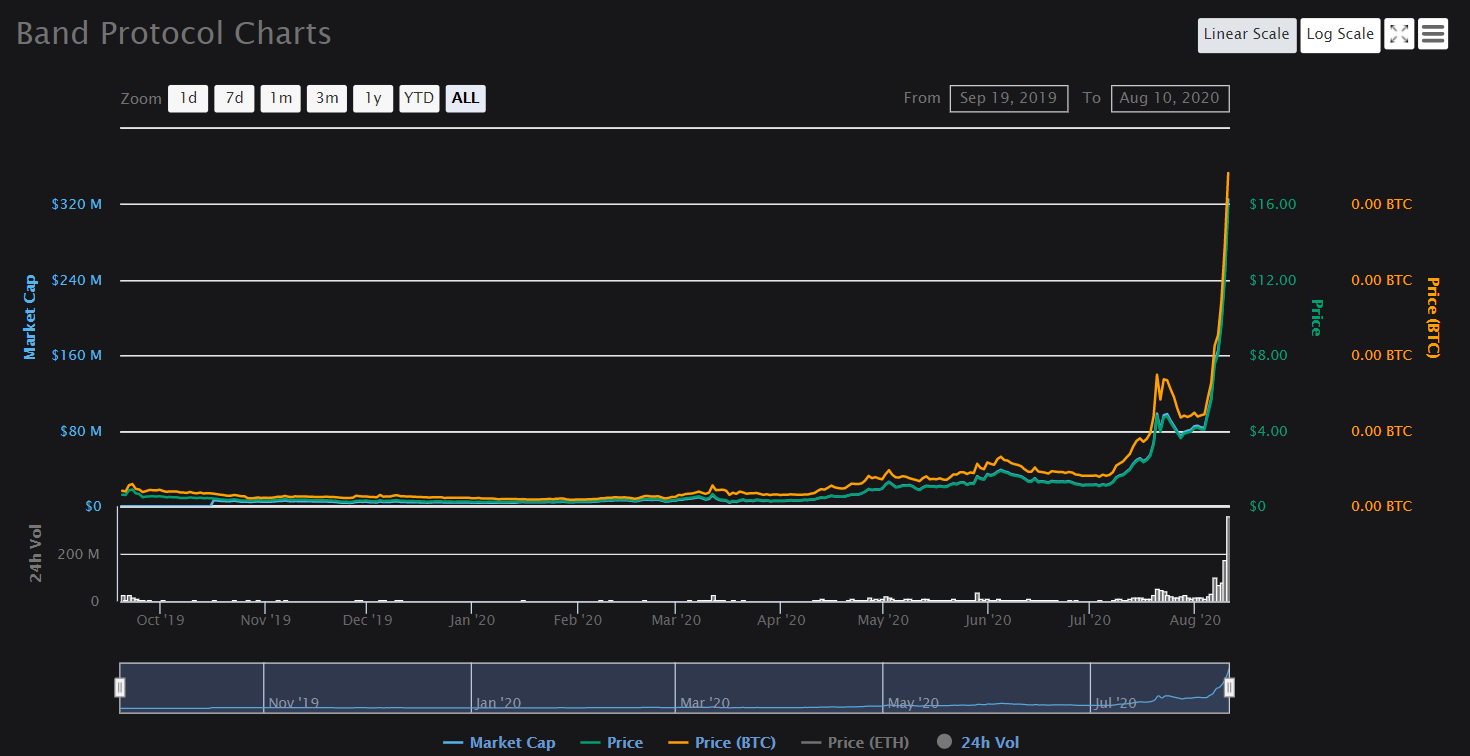
Task: Click the $240 M market cap label
Action: pos(77,280)
